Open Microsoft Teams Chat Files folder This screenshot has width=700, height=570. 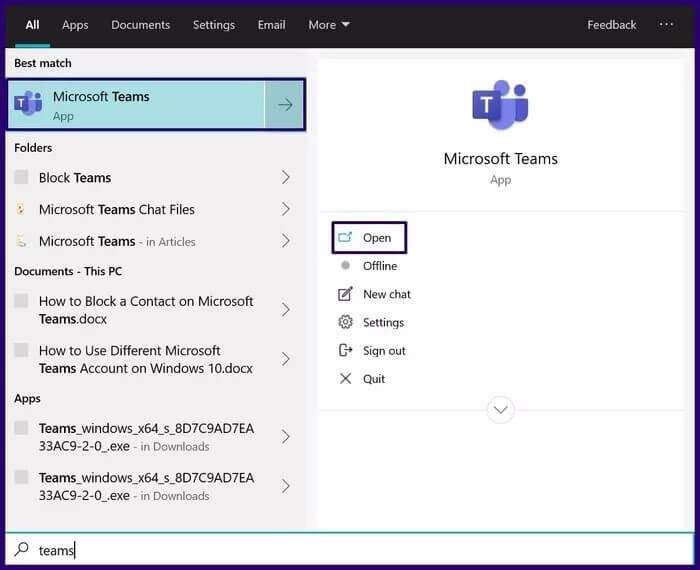point(116,209)
